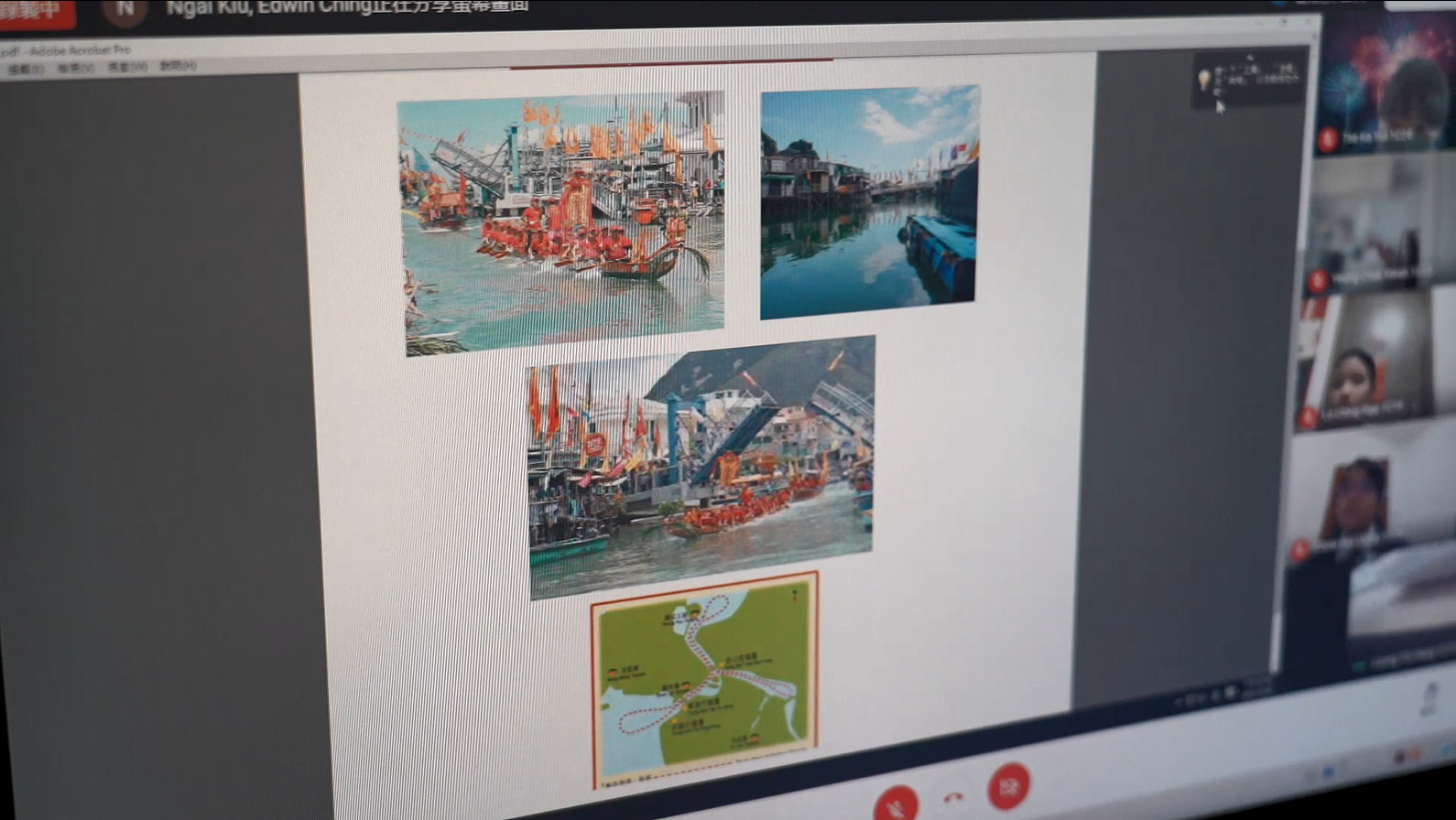1456x820 pixels.
Task: Click muted mic icon on third participant tile
Action: (x=1308, y=417)
